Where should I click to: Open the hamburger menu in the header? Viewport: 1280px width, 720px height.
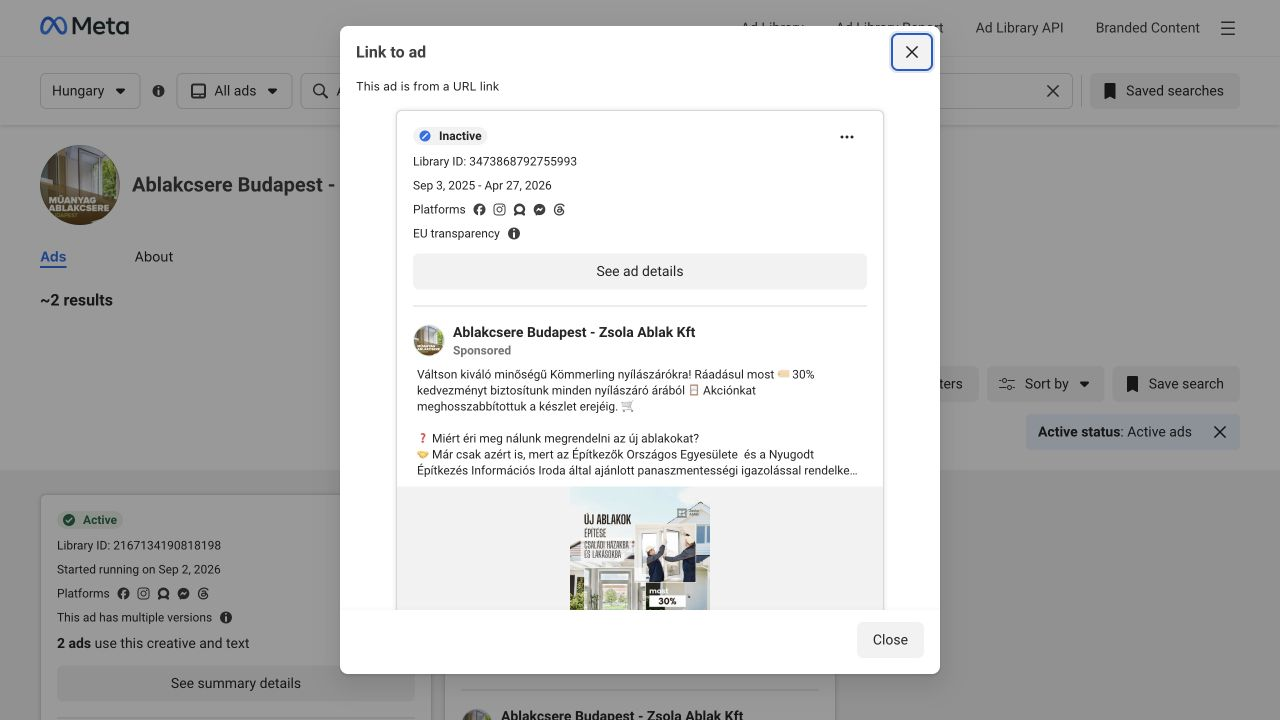click(x=1228, y=28)
